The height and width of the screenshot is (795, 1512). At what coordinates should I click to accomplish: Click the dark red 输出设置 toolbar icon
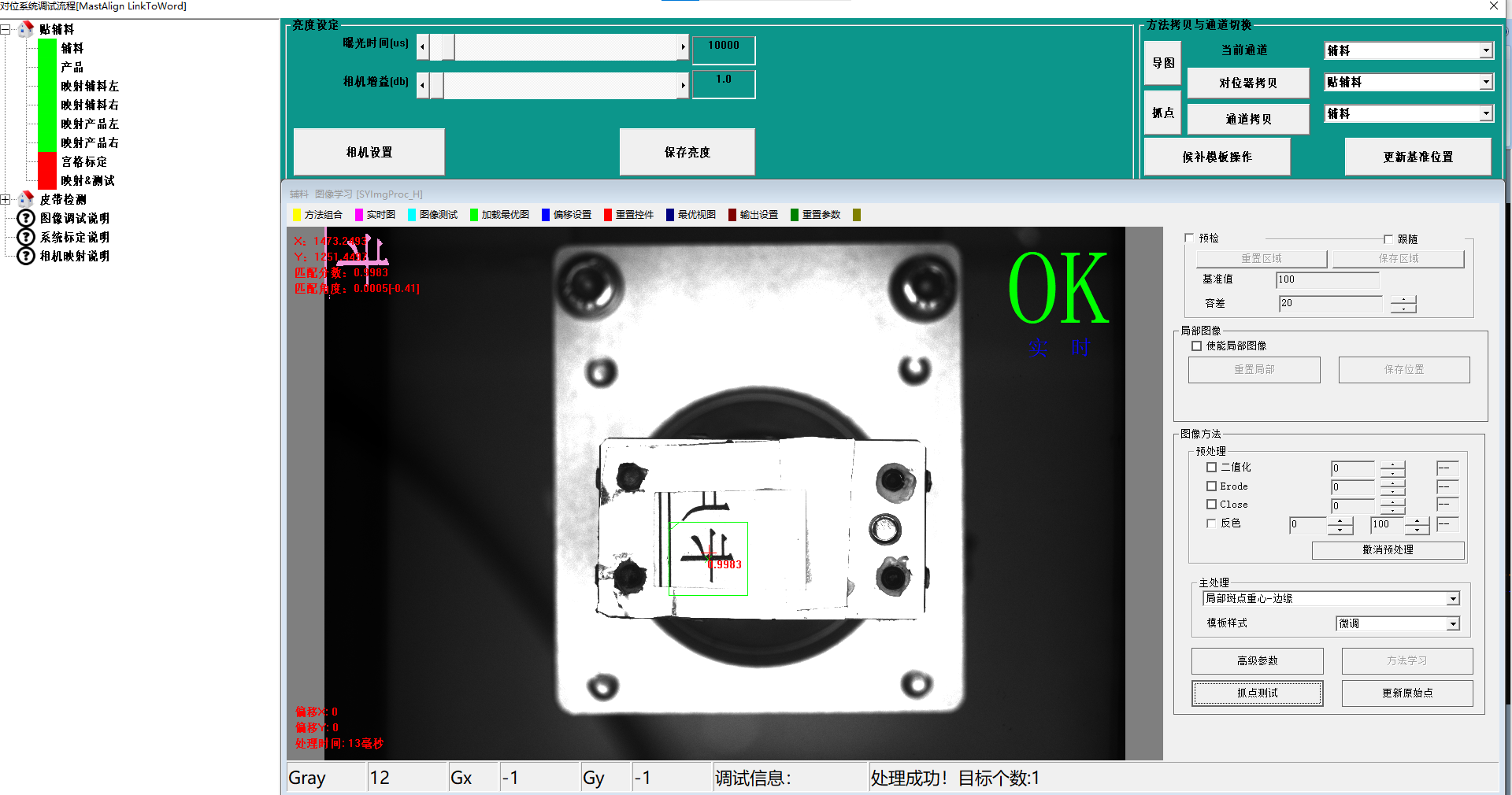732,215
